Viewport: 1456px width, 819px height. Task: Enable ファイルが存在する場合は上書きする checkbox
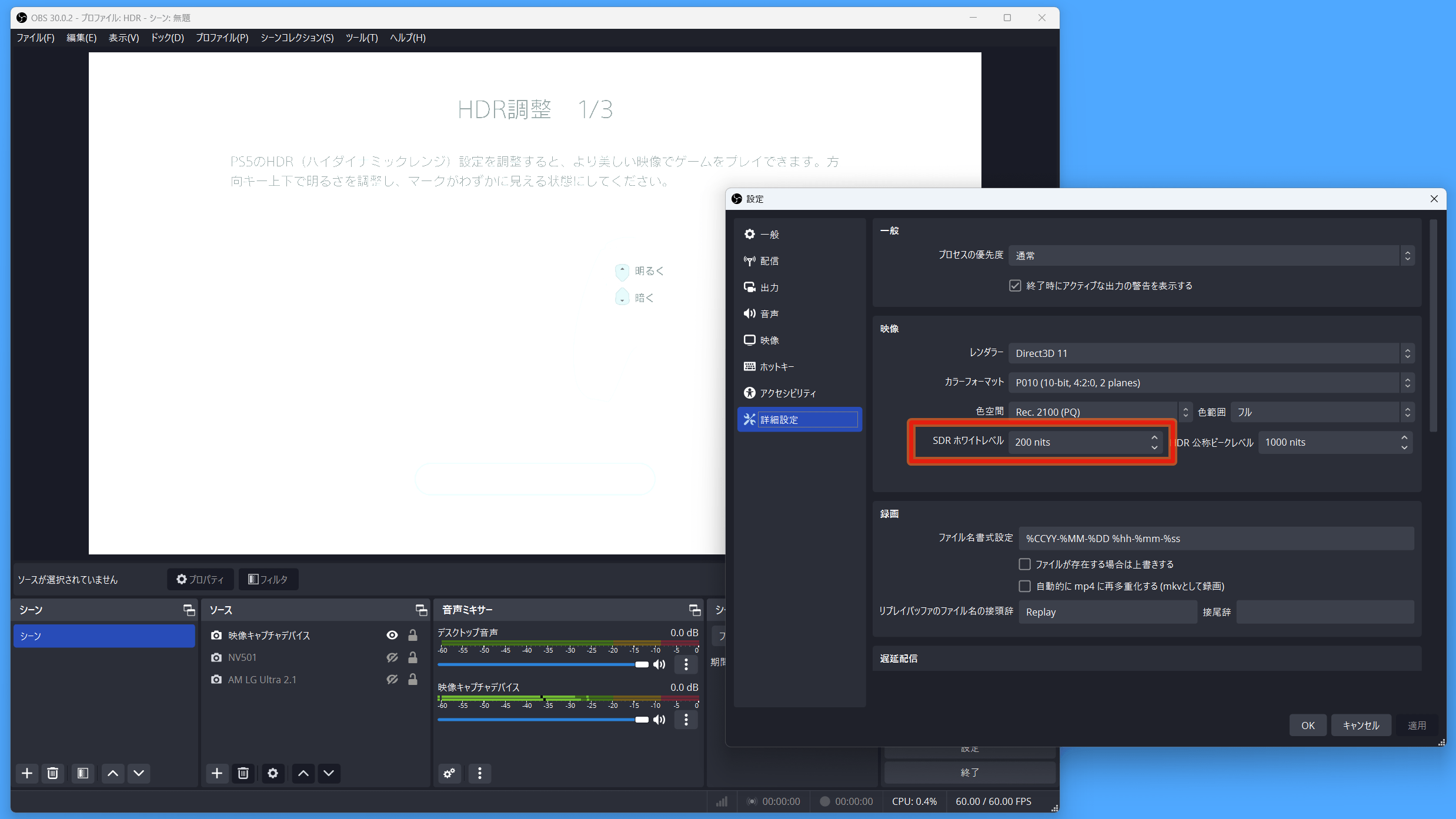click(x=1024, y=564)
